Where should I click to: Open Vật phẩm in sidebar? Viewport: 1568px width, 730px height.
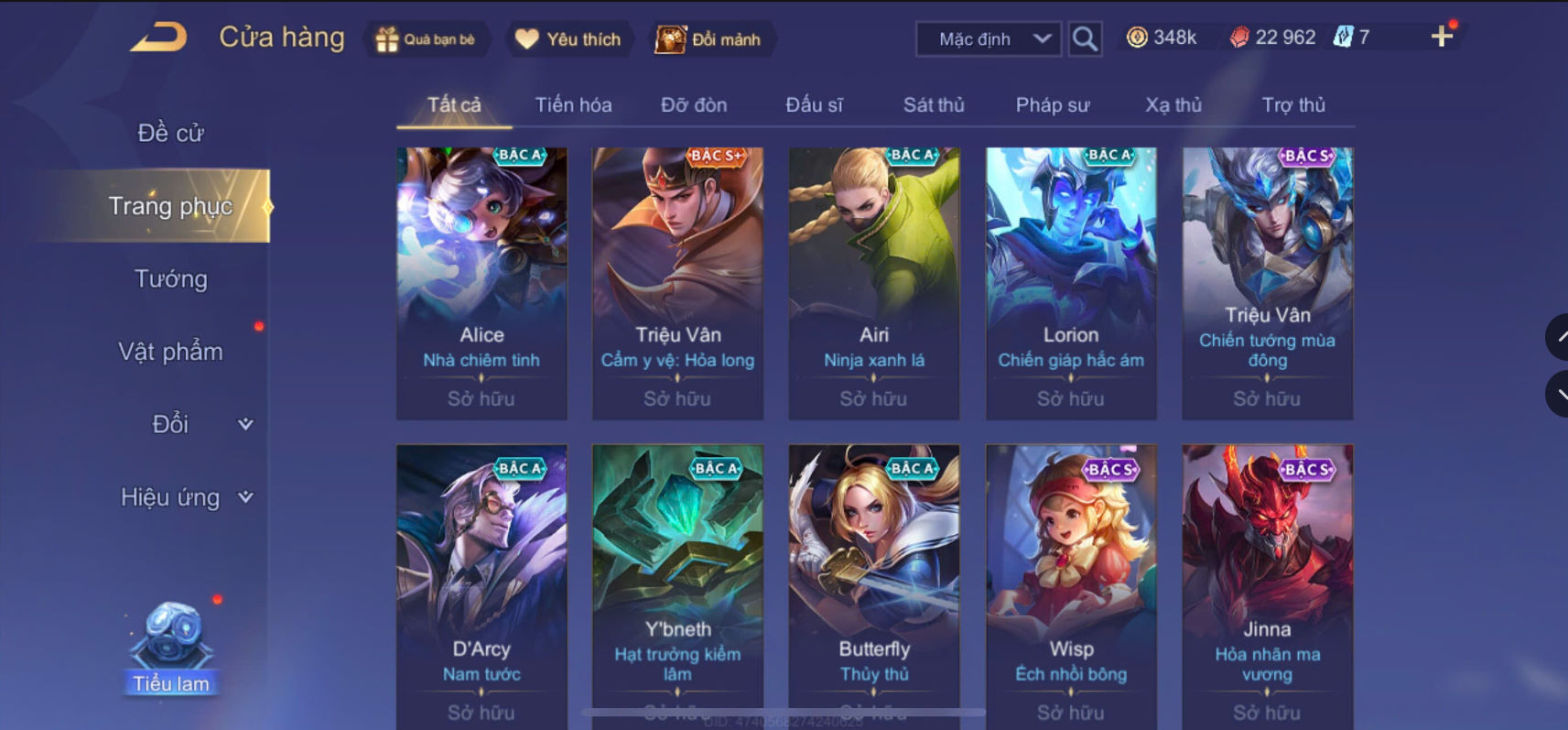pyautogui.click(x=171, y=351)
